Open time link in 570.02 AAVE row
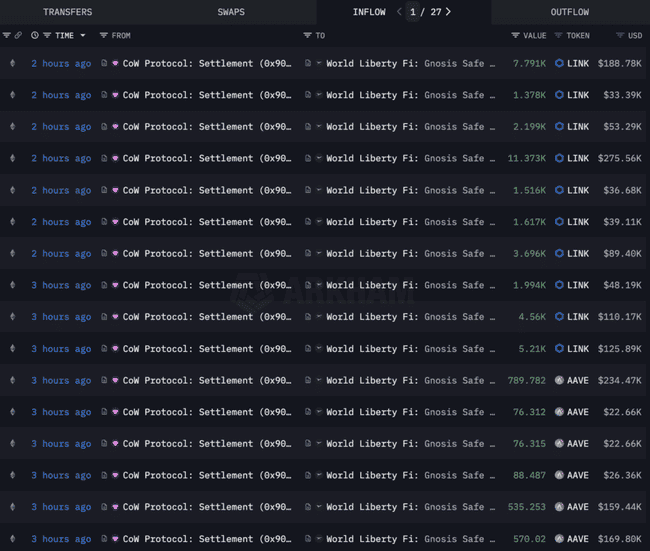Image resolution: width=650 pixels, height=551 pixels. coord(61,539)
